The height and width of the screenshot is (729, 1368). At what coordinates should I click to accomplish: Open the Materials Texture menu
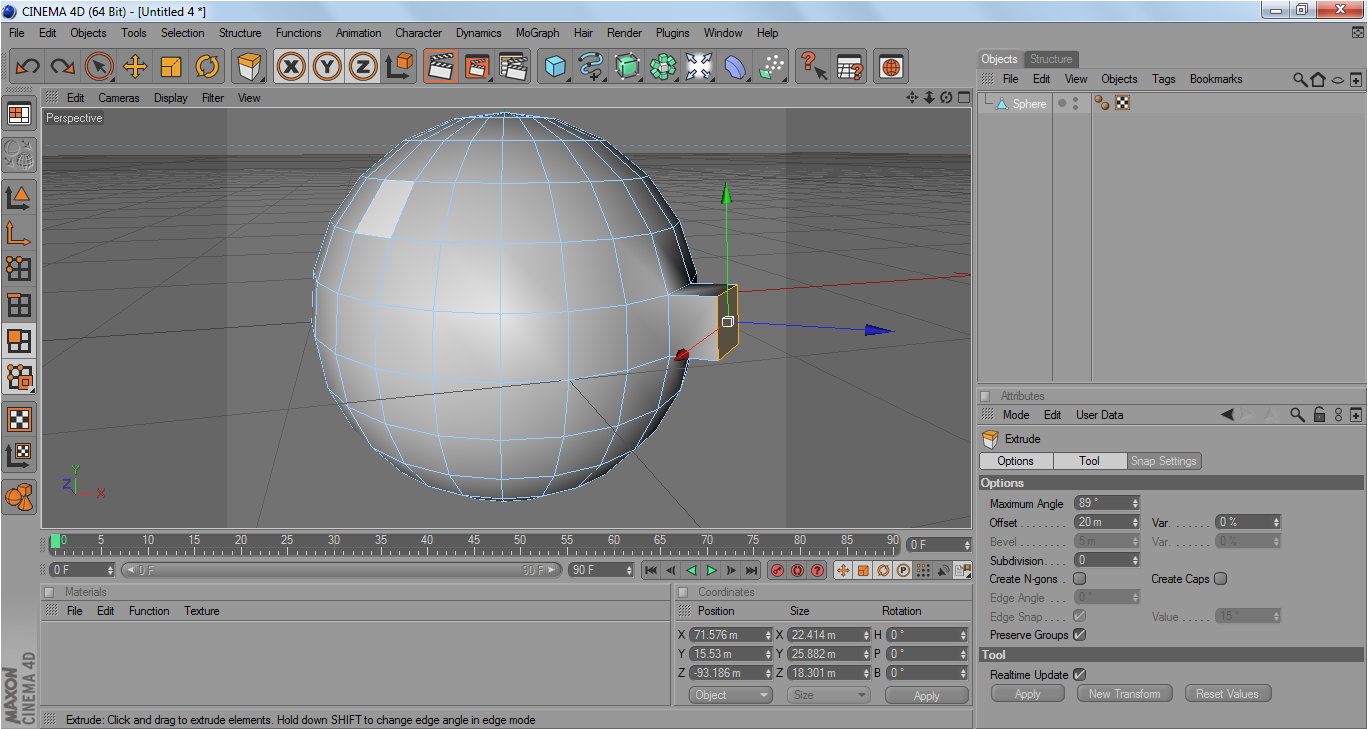tap(202, 611)
